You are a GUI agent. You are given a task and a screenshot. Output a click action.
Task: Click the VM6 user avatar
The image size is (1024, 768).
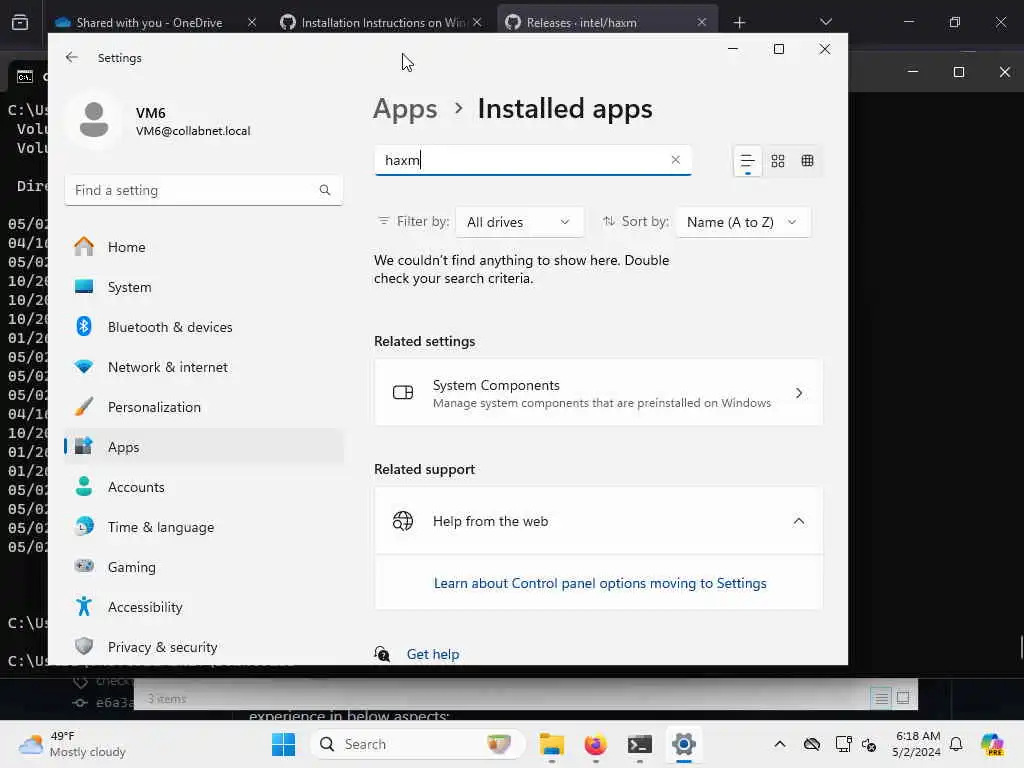[94, 121]
